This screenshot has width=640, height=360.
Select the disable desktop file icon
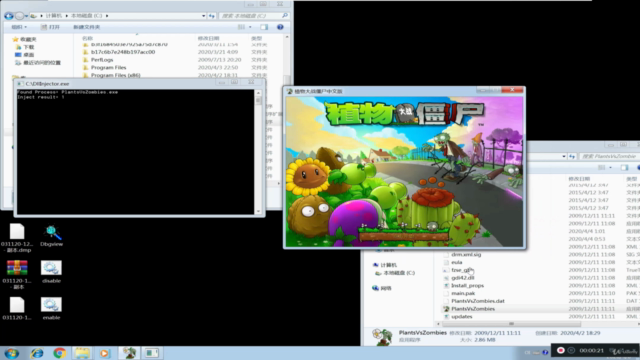(x=51, y=271)
